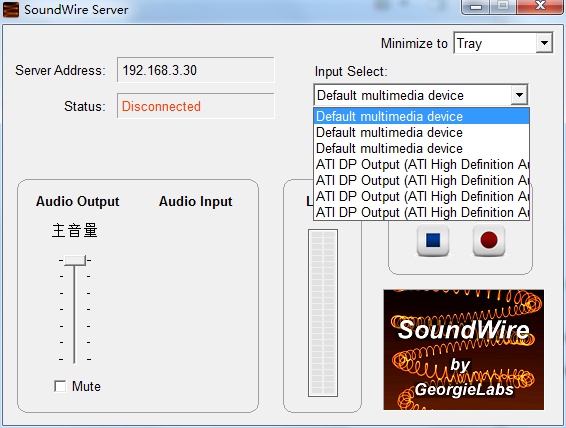Image resolution: width=566 pixels, height=428 pixels.
Task: Close the SoundWire Server window
Action: point(540,6)
